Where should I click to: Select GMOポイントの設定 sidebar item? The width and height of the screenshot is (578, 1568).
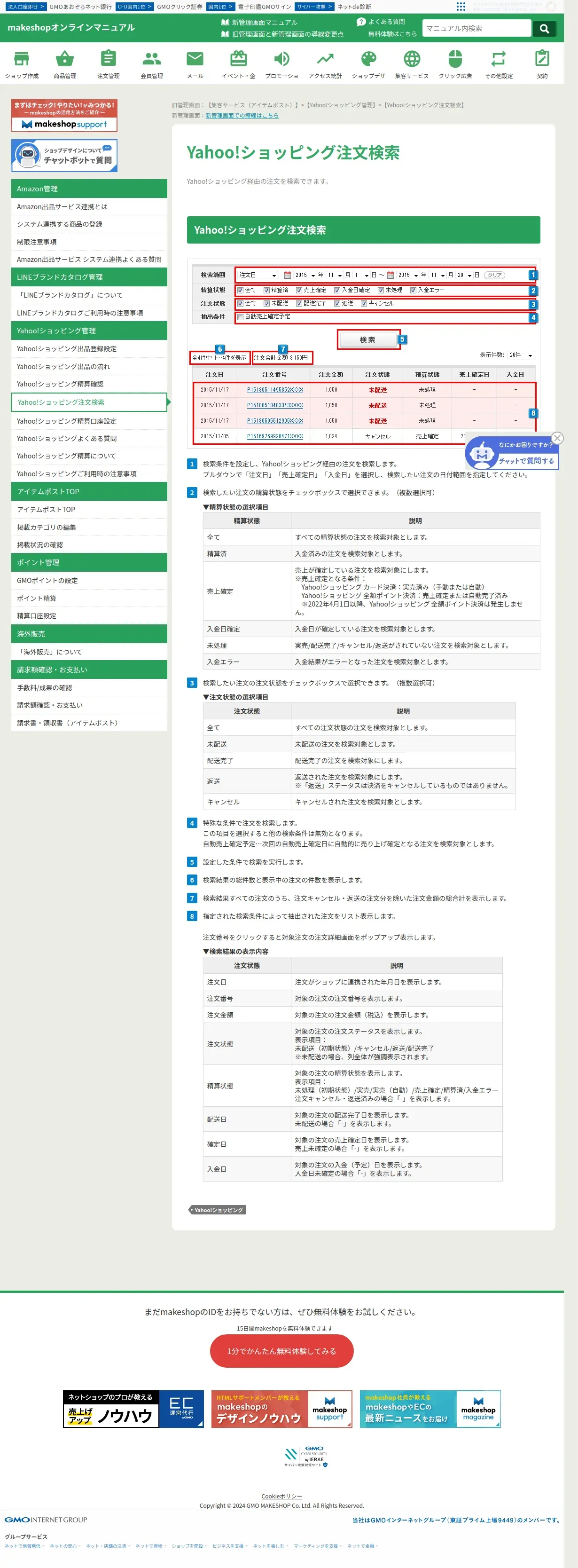click(x=89, y=581)
